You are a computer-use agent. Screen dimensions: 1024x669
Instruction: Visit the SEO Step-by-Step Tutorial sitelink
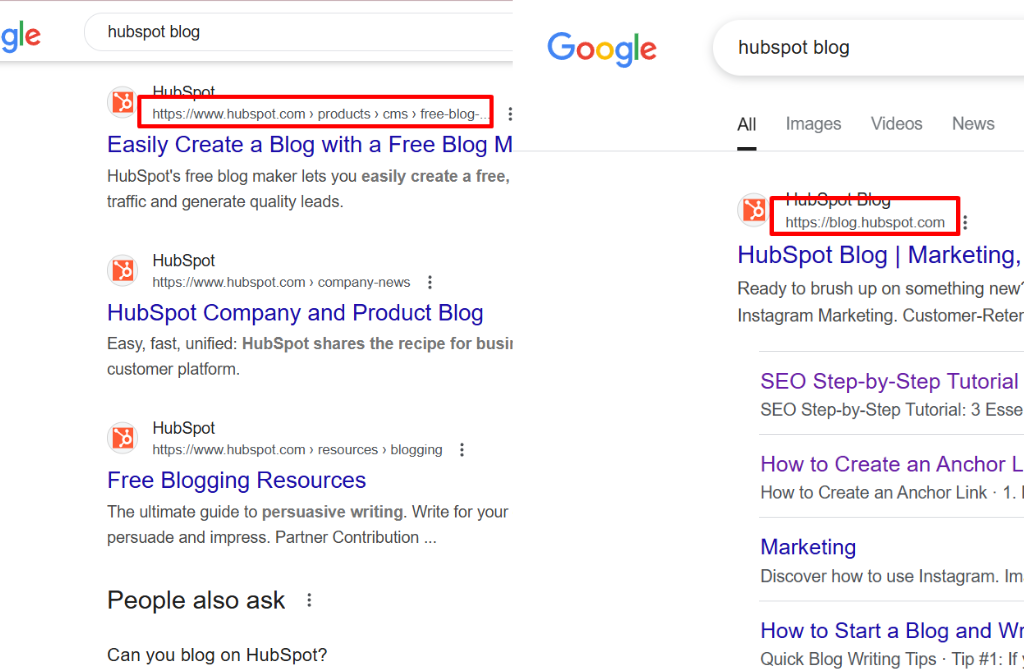click(888, 381)
